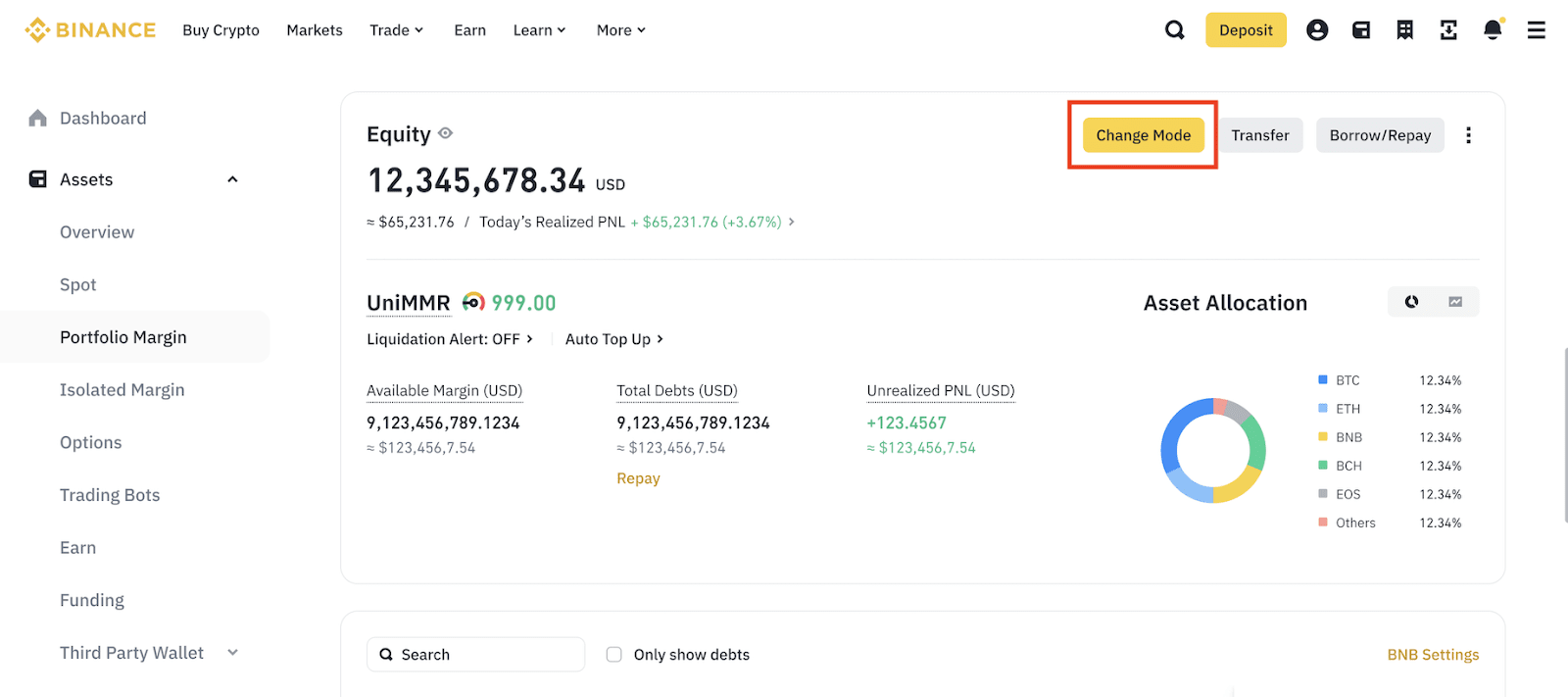Click the +123.4567 unrealized PNL value
Viewport: 1568px width, 697px height.
tap(906, 423)
